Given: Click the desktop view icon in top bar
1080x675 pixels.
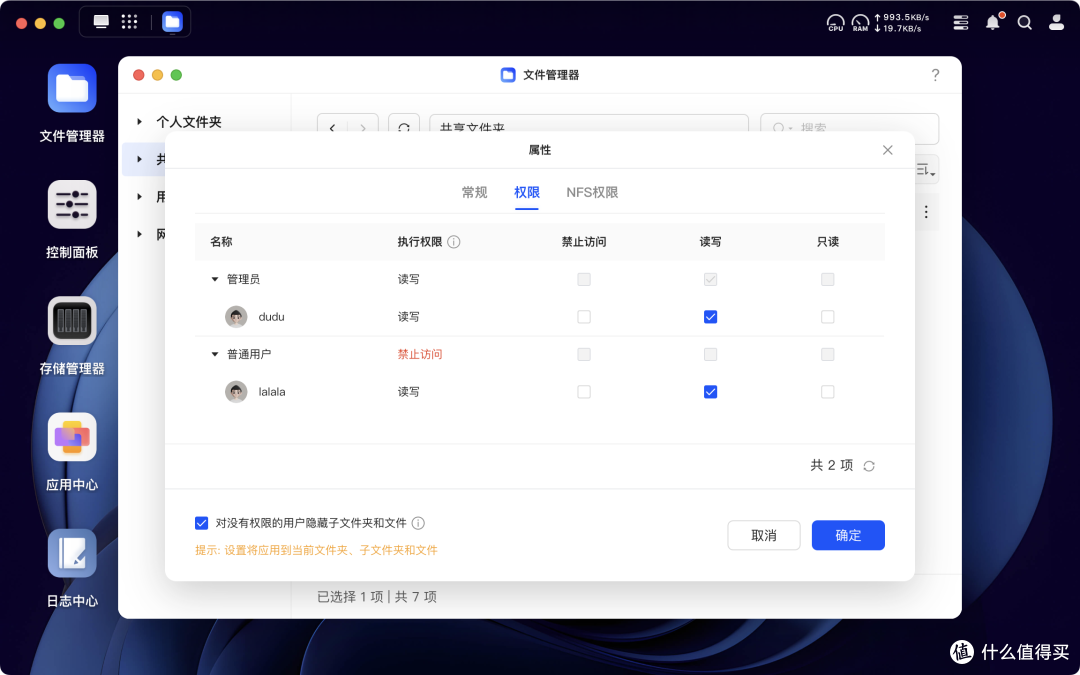Looking at the screenshot, I should point(101,22).
